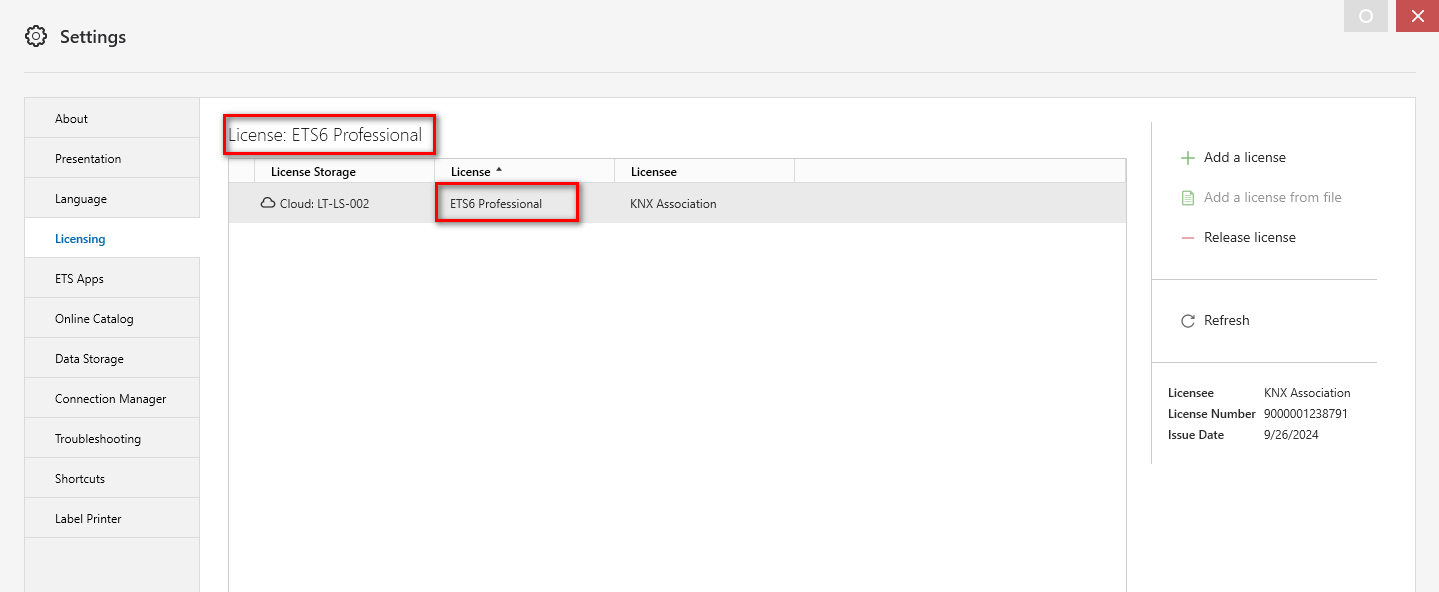Screen dimensions: 1439x592
Task: Go to the ETS Apps tab
Action: [112, 278]
